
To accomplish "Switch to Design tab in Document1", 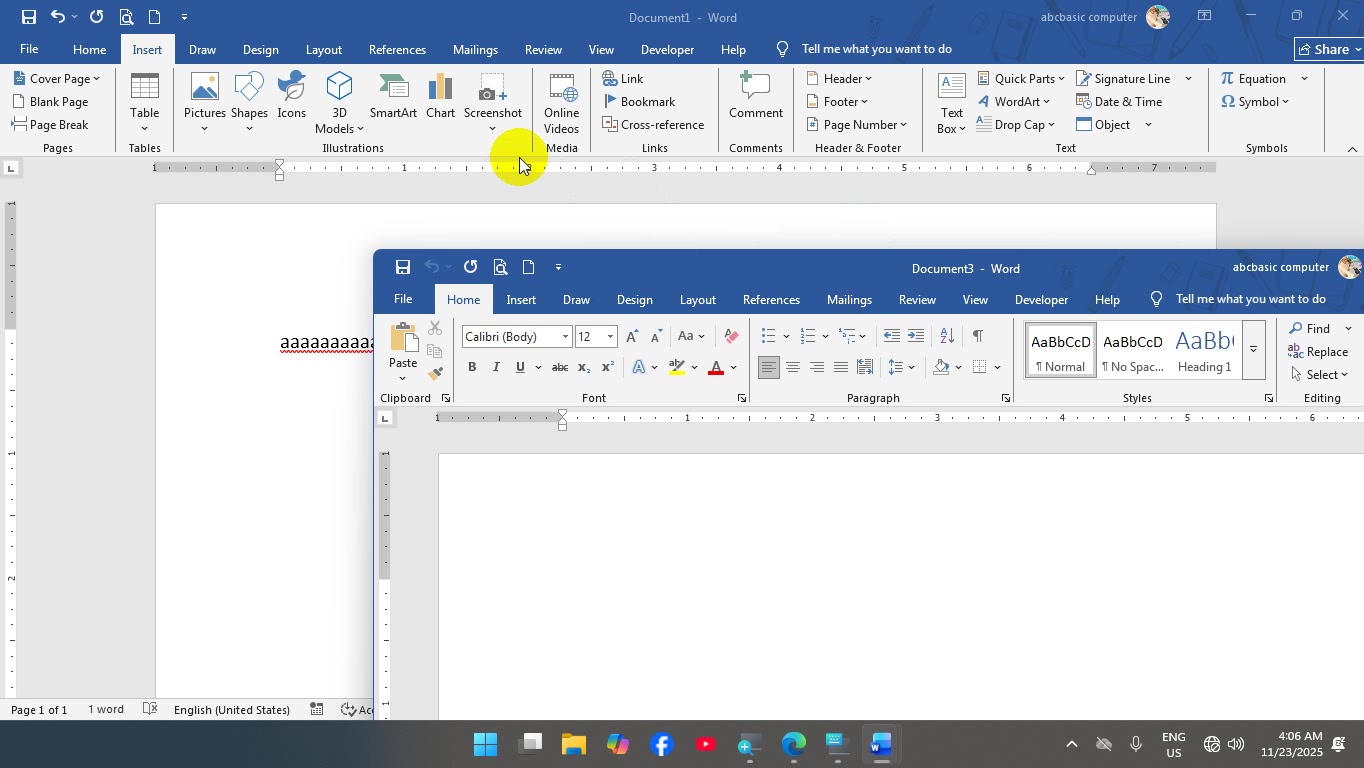I will (x=260, y=50).
